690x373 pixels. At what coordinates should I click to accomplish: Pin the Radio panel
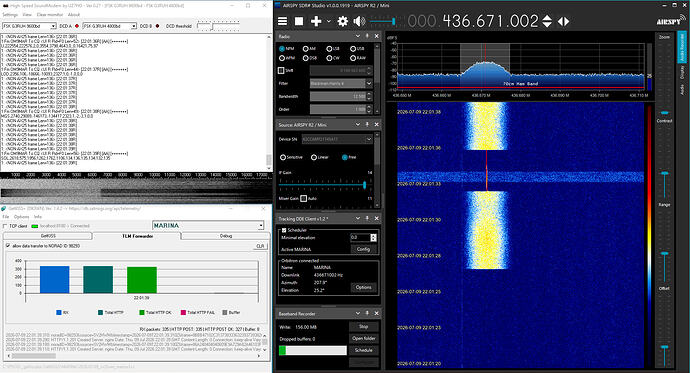point(367,36)
